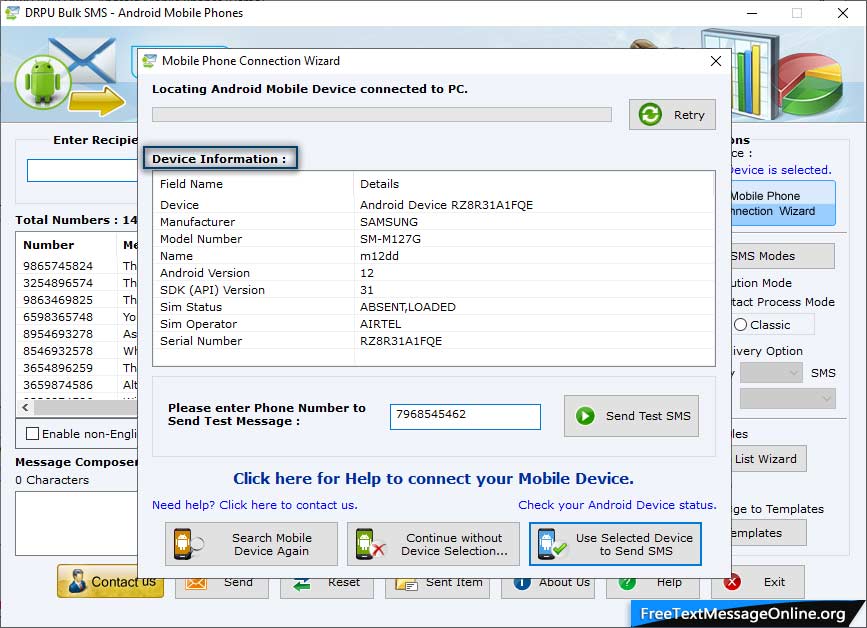Select the Classic radio button

tap(740, 325)
